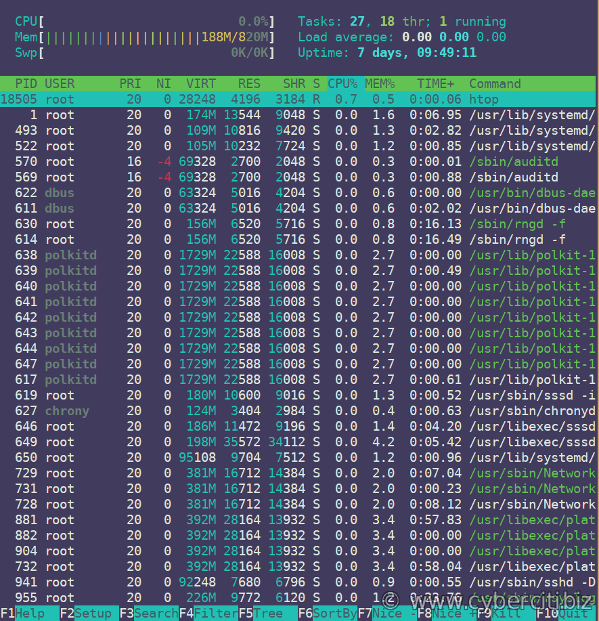Select chronyd process row PID 627
Viewport: 599px width, 621px height.
click(x=298, y=411)
